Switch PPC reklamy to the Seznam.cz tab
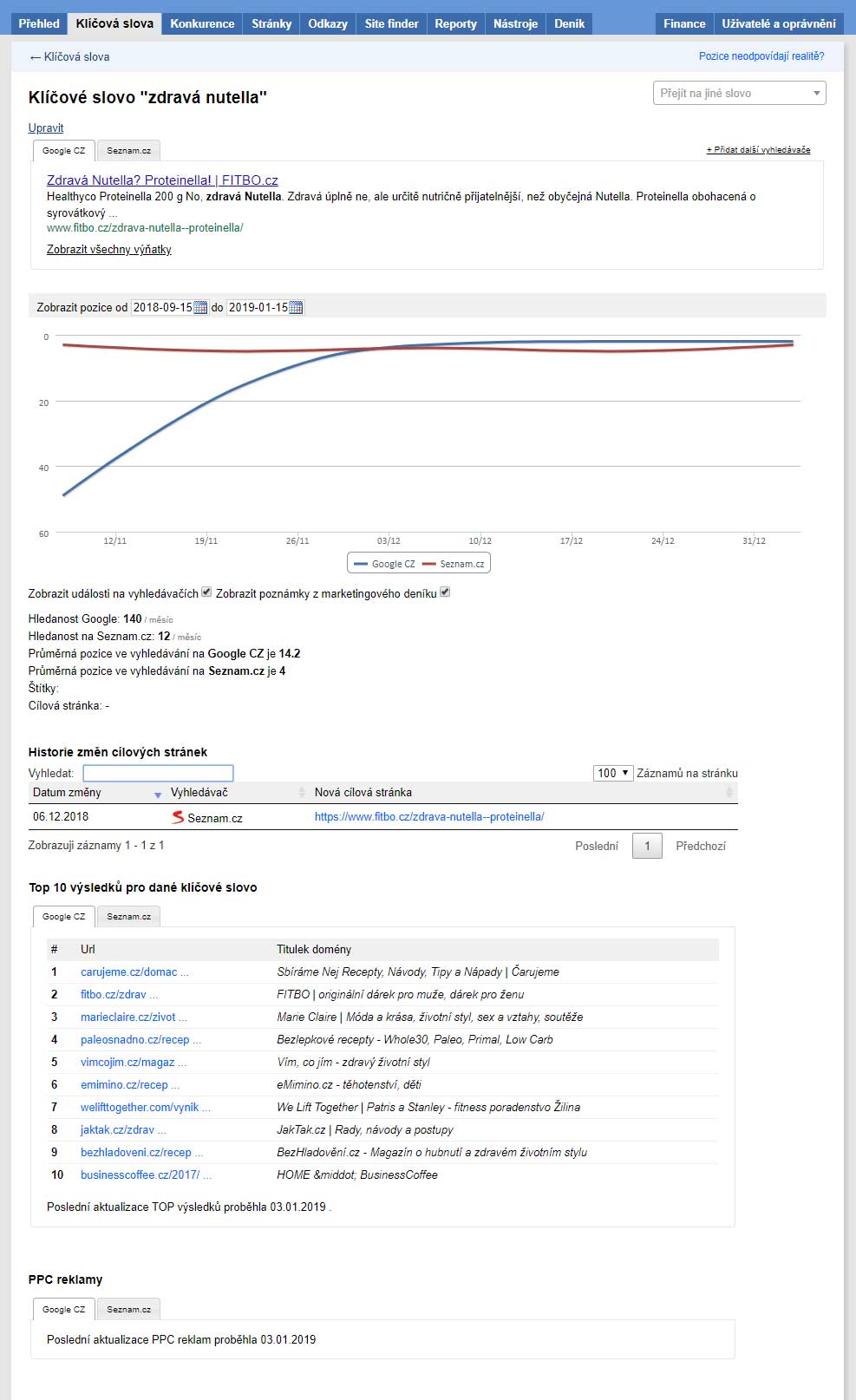The height and width of the screenshot is (1400, 856). click(x=128, y=1310)
